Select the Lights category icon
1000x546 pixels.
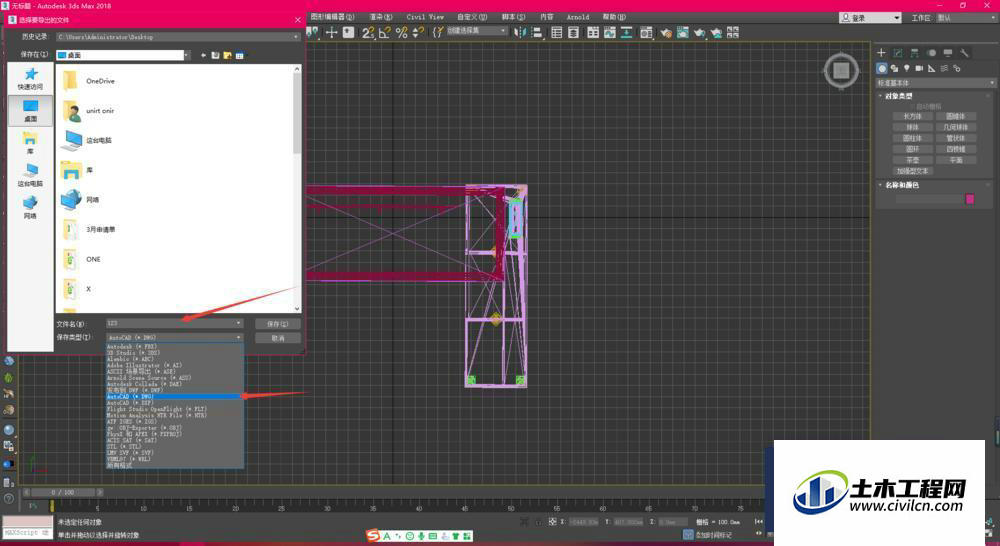click(x=906, y=68)
